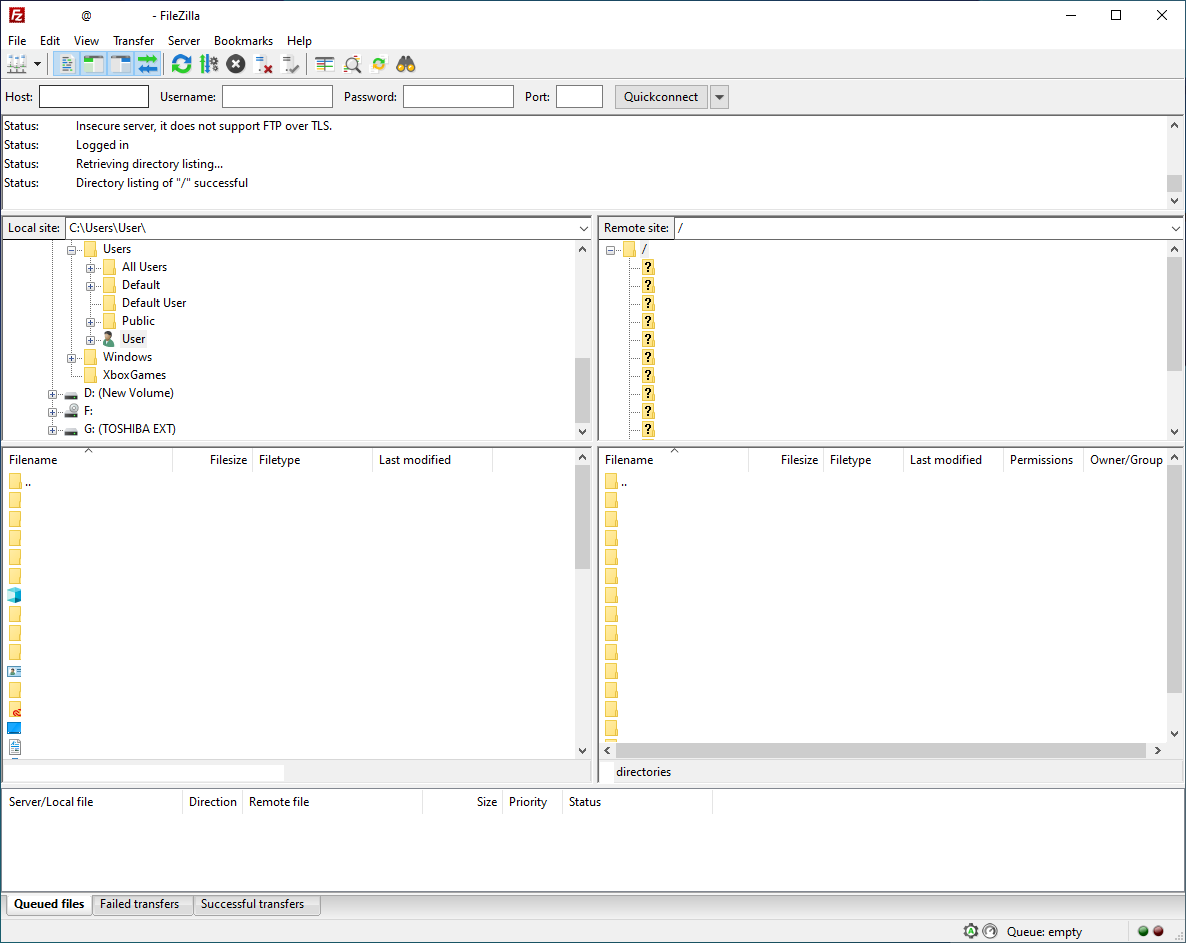Viewport: 1186px width, 943px height.
Task: Sort local files by Filesize
Action: [213, 460]
